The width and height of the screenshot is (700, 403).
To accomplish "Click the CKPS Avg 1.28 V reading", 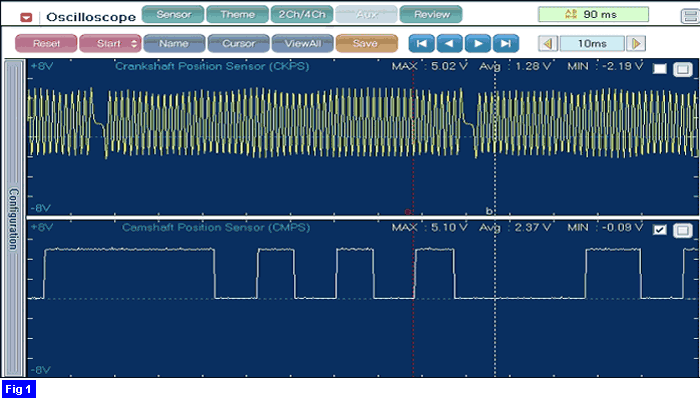I will (515, 66).
